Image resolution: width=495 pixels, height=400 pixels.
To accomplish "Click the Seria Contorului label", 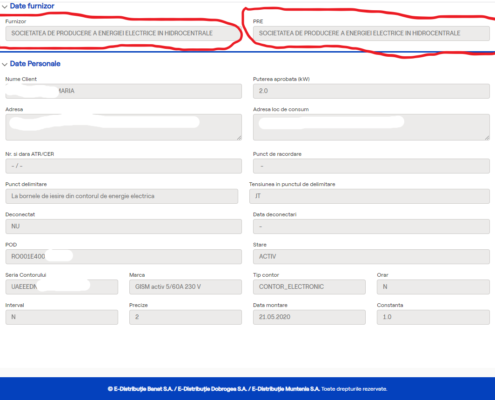I will tap(26, 275).
